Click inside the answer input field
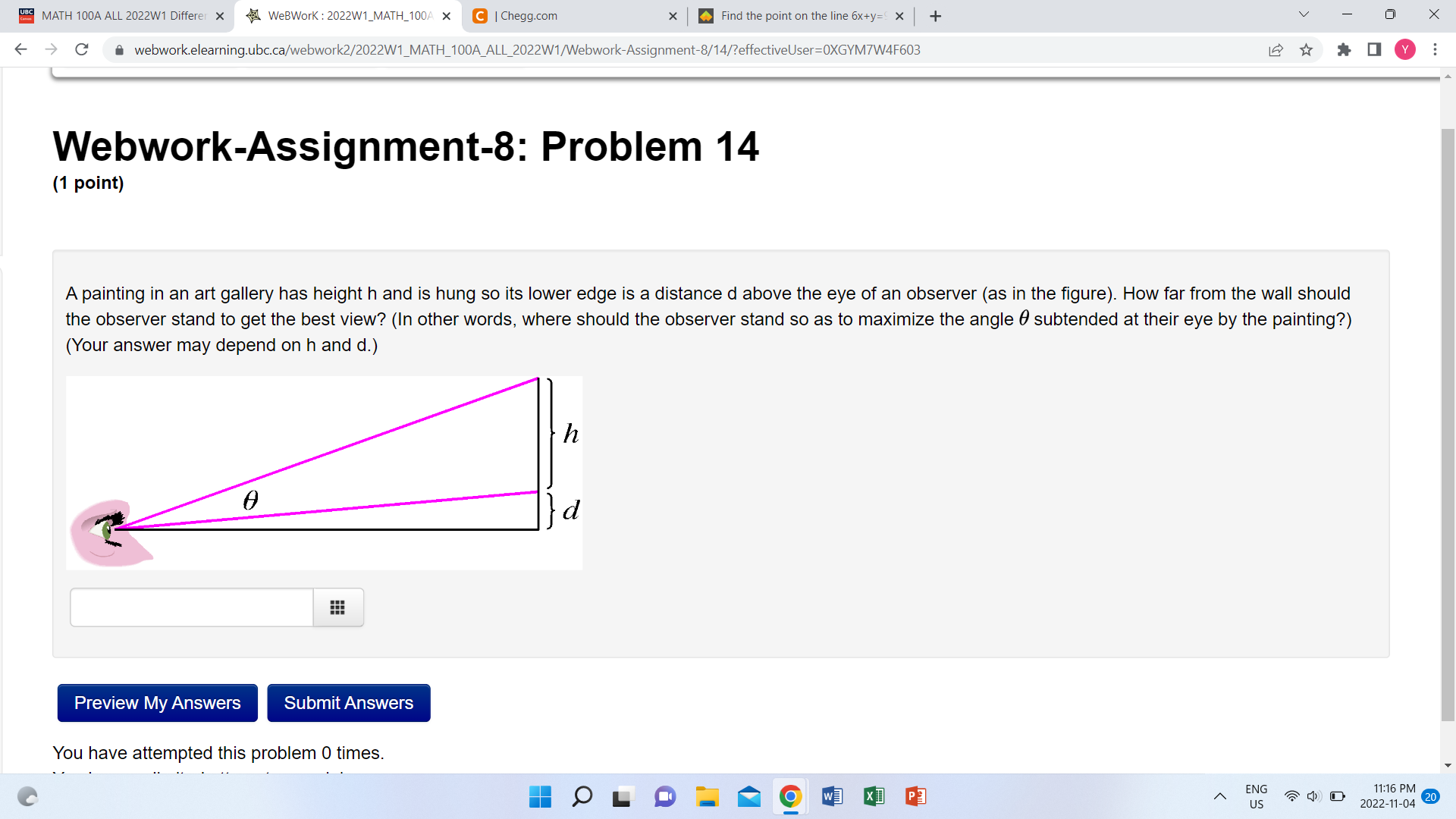1456x819 pixels. click(191, 607)
